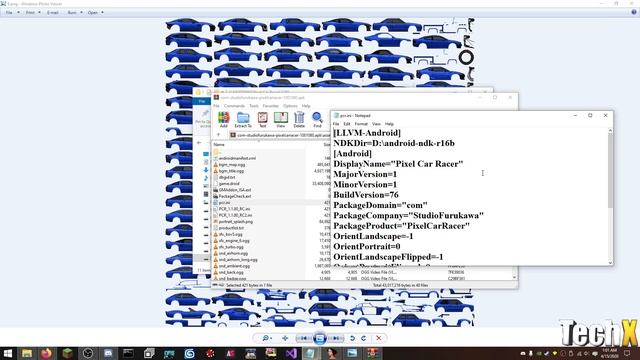Screen dimensions: 640x360
Task: Delete the image with the red X
Action: [x=378, y=338]
